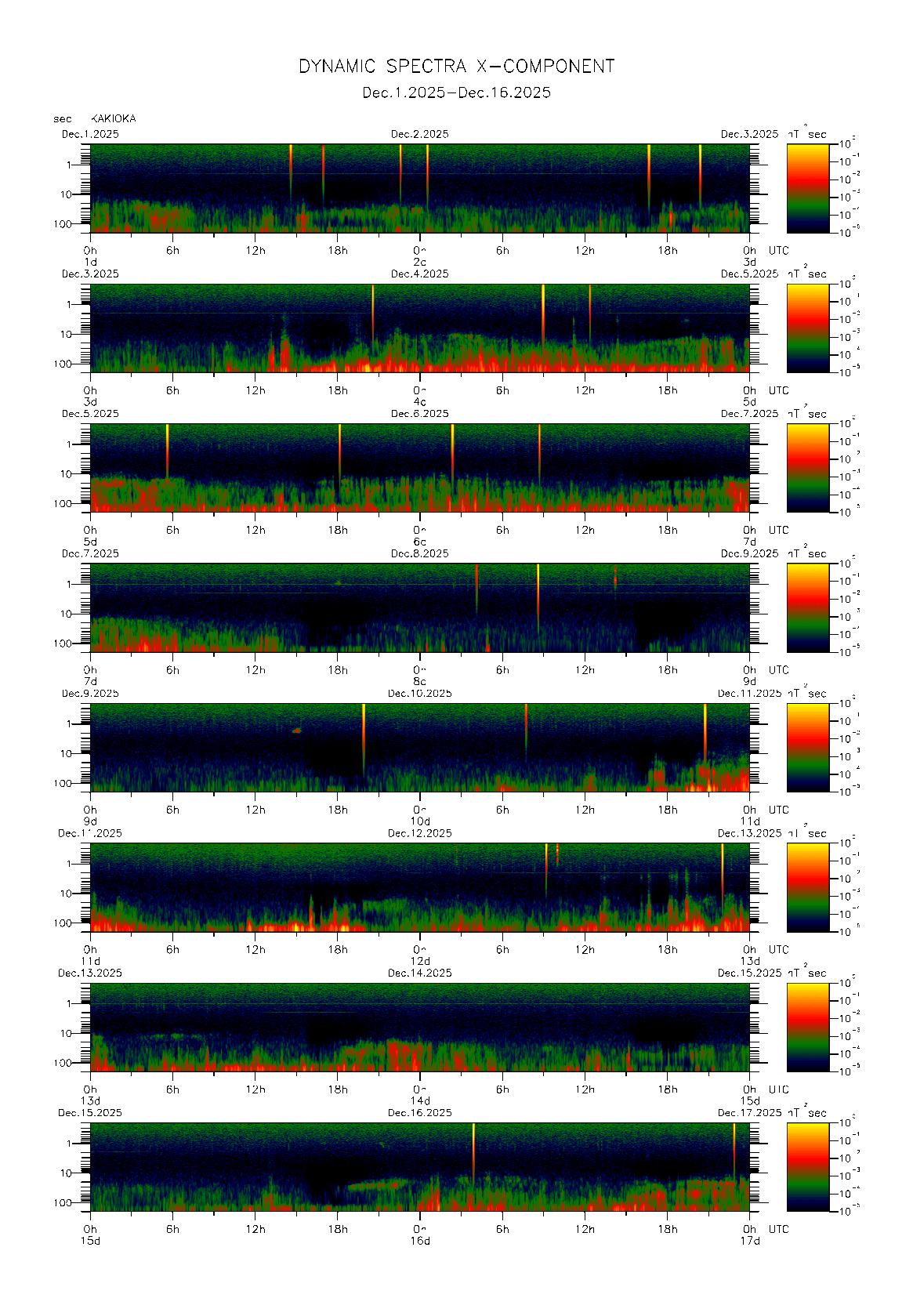
Task: Select the fourth spectrogram panel
Action: (419, 607)
